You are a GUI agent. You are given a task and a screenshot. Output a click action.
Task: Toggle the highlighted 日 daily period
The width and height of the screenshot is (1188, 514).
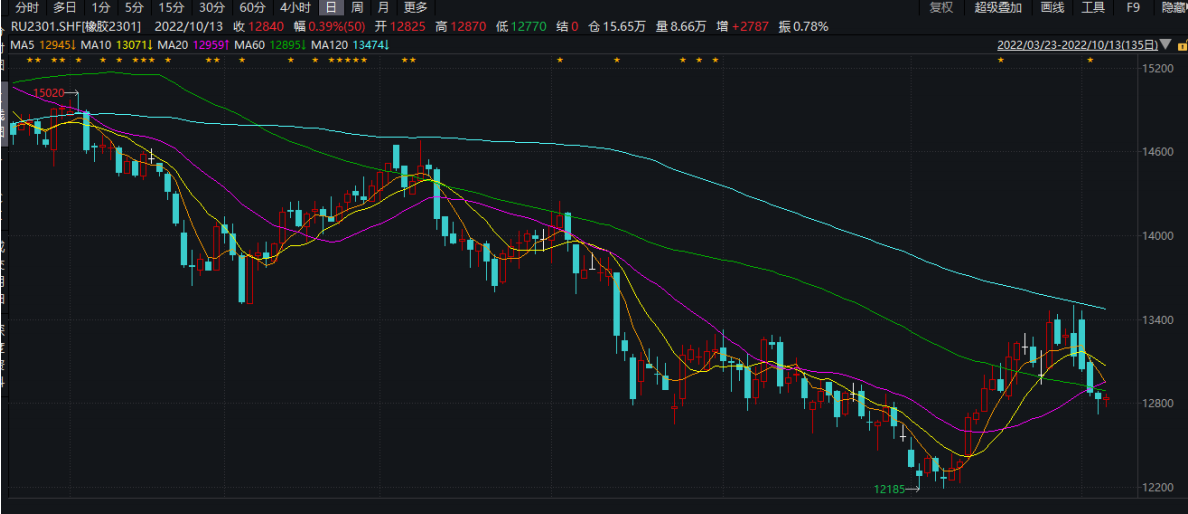point(330,8)
